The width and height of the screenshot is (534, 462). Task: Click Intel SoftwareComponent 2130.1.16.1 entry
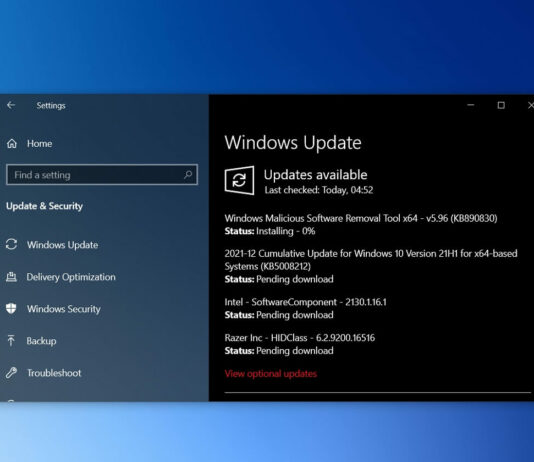[305, 302]
